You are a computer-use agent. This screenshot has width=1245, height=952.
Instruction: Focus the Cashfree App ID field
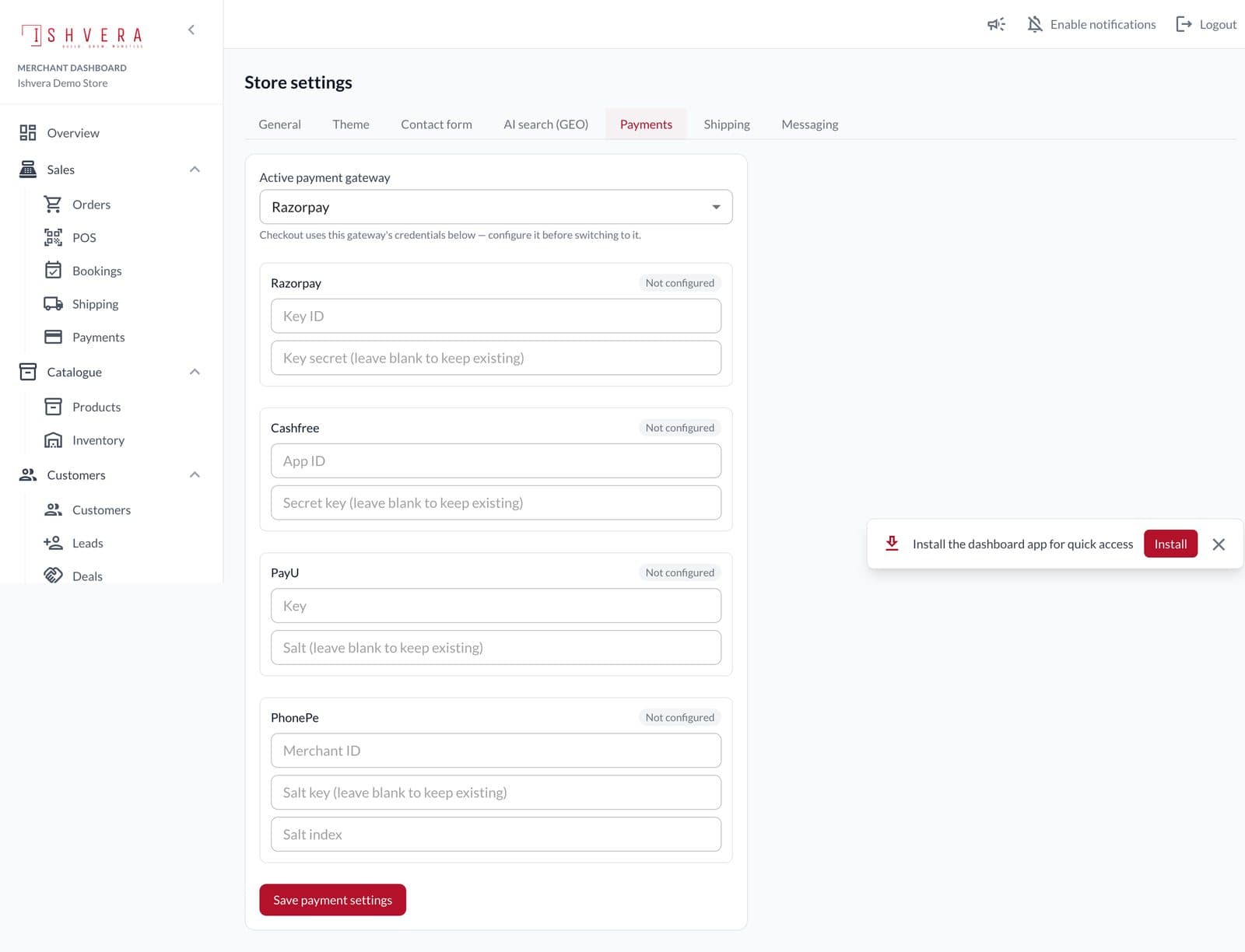(496, 460)
